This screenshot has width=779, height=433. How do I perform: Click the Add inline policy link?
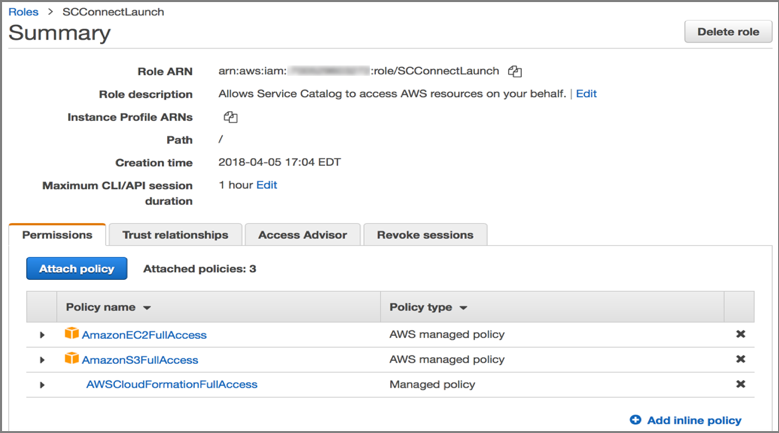[694, 421]
